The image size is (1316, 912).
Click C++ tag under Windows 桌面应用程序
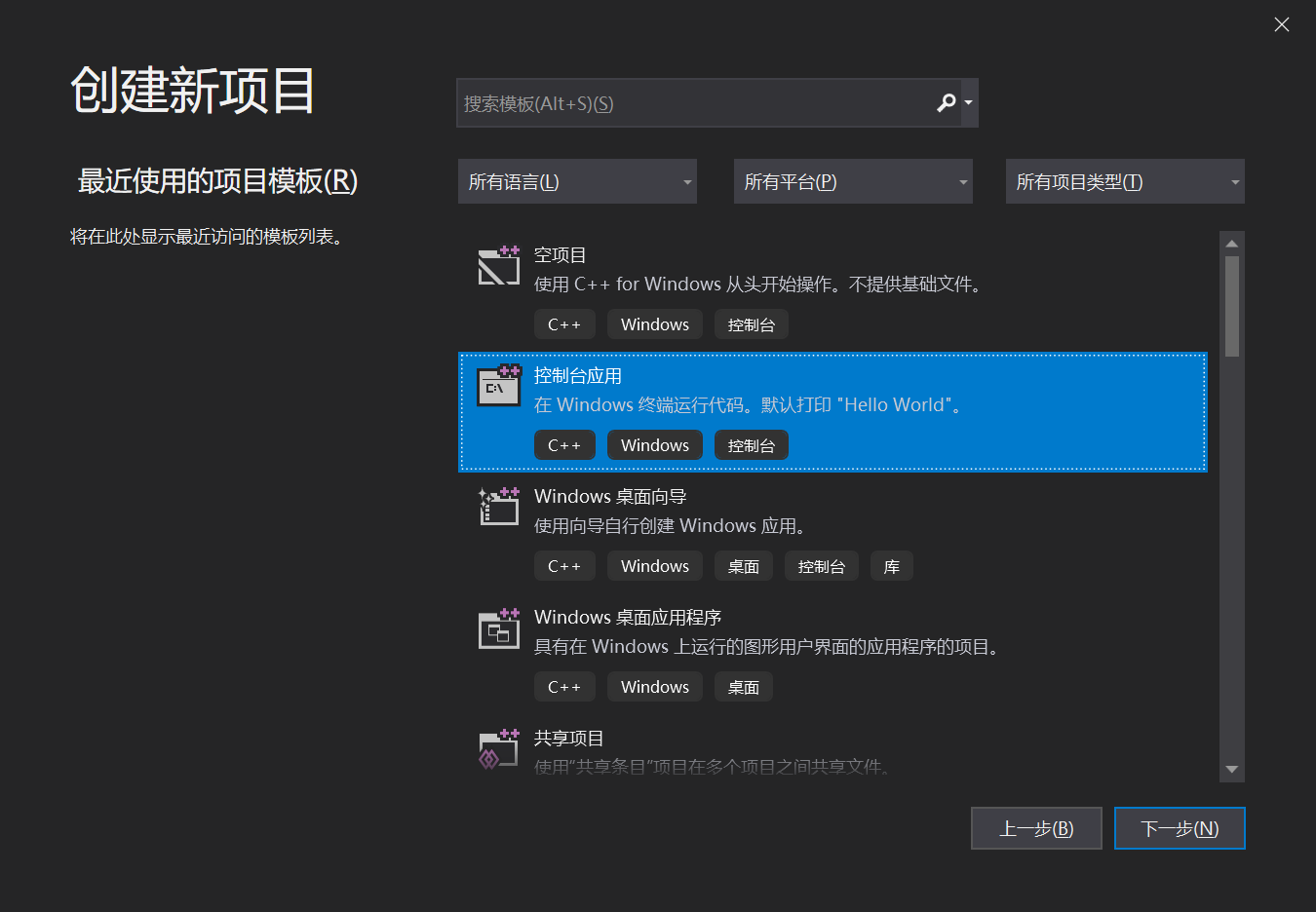pyautogui.click(x=564, y=687)
